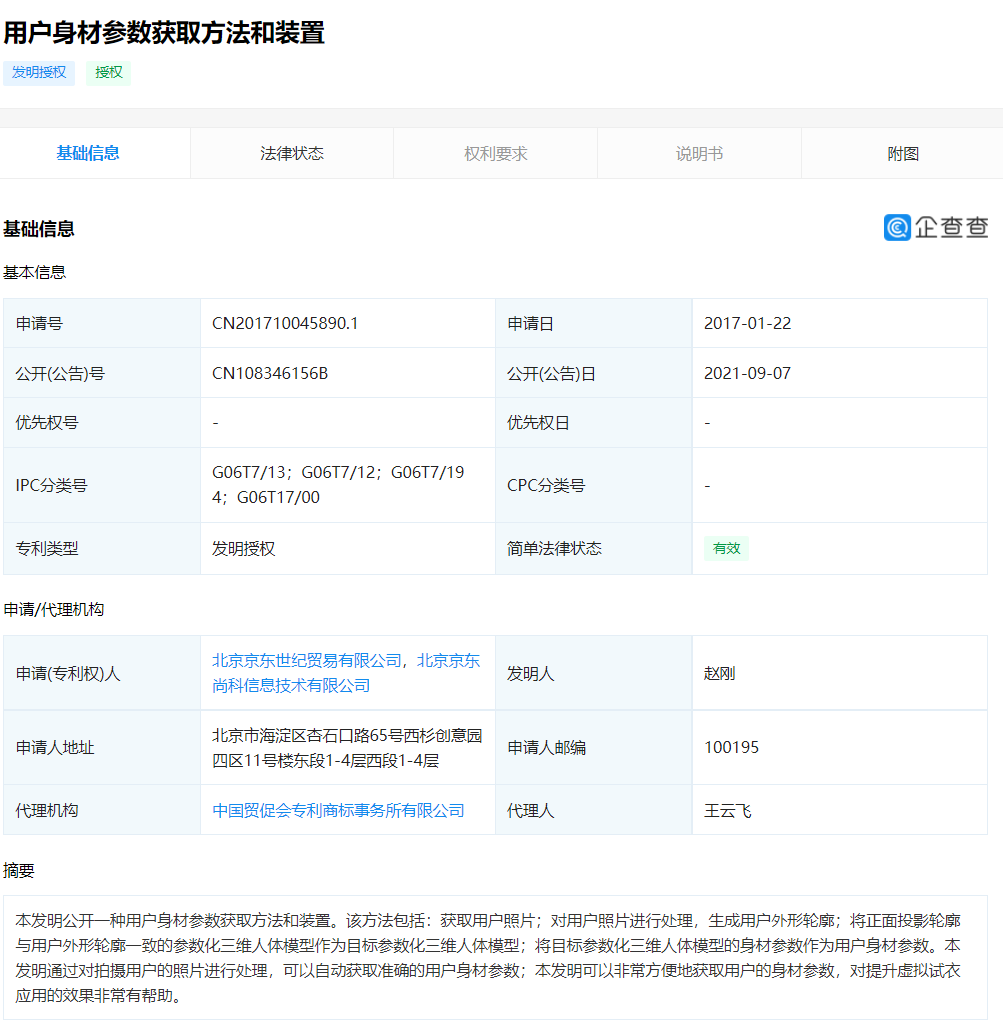Click the application date 2017-01-22
Viewport: 1003px width, 1026px height.
pos(747,323)
